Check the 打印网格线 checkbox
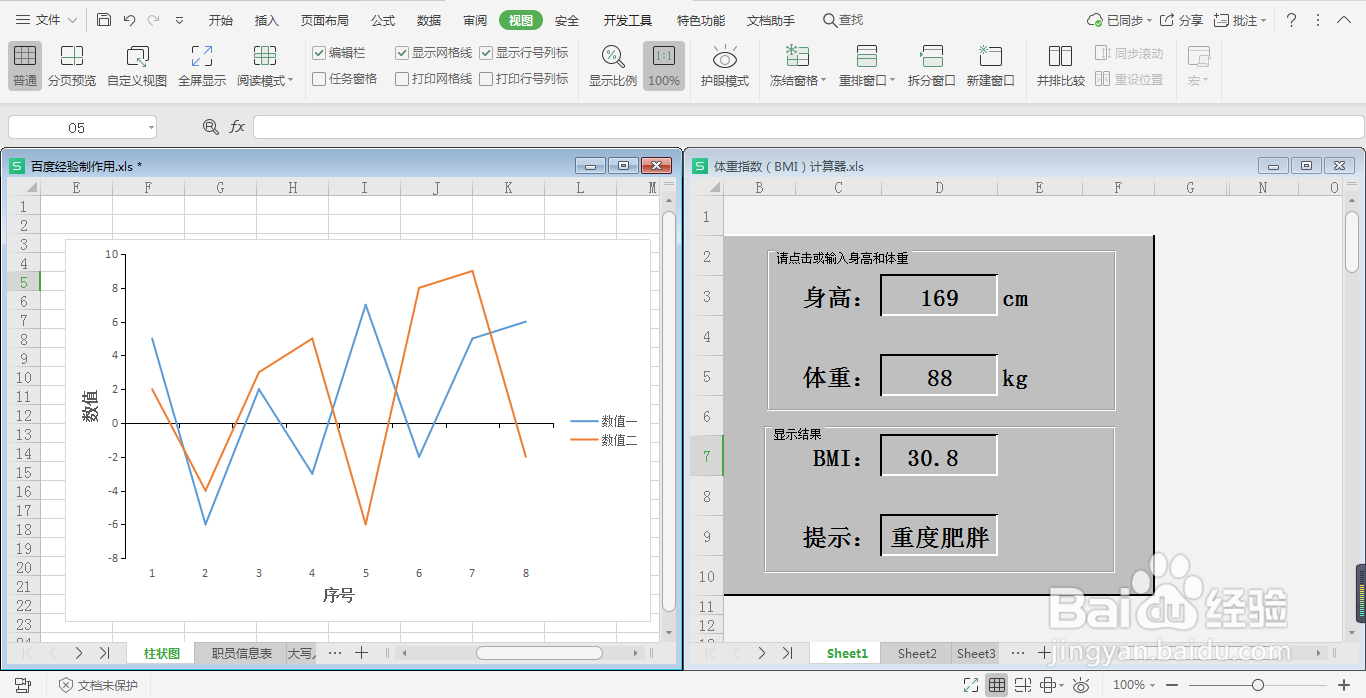Image resolution: width=1366 pixels, height=698 pixels. (x=402, y=79)
